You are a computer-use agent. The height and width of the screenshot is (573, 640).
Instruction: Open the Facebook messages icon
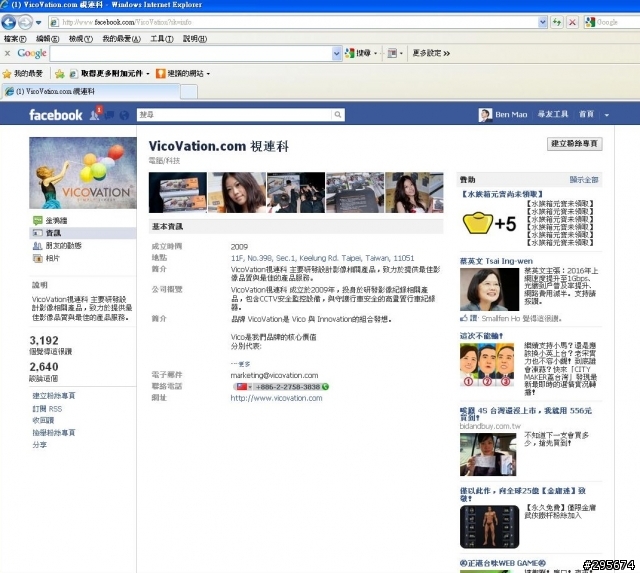pos(109,115)
